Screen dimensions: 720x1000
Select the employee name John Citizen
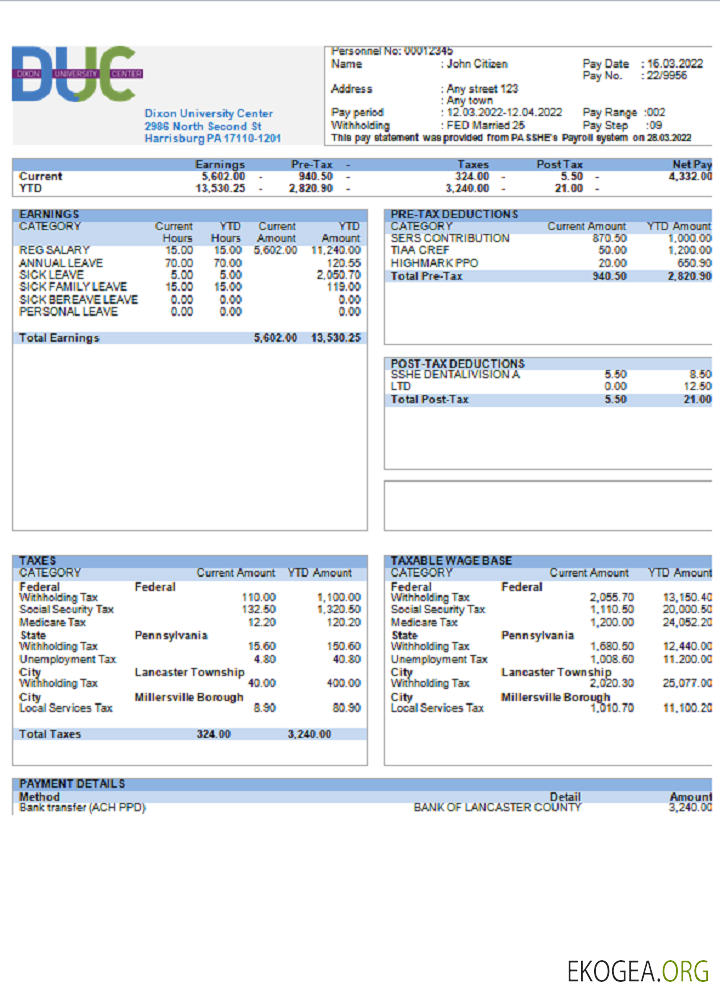coord(477,64)
